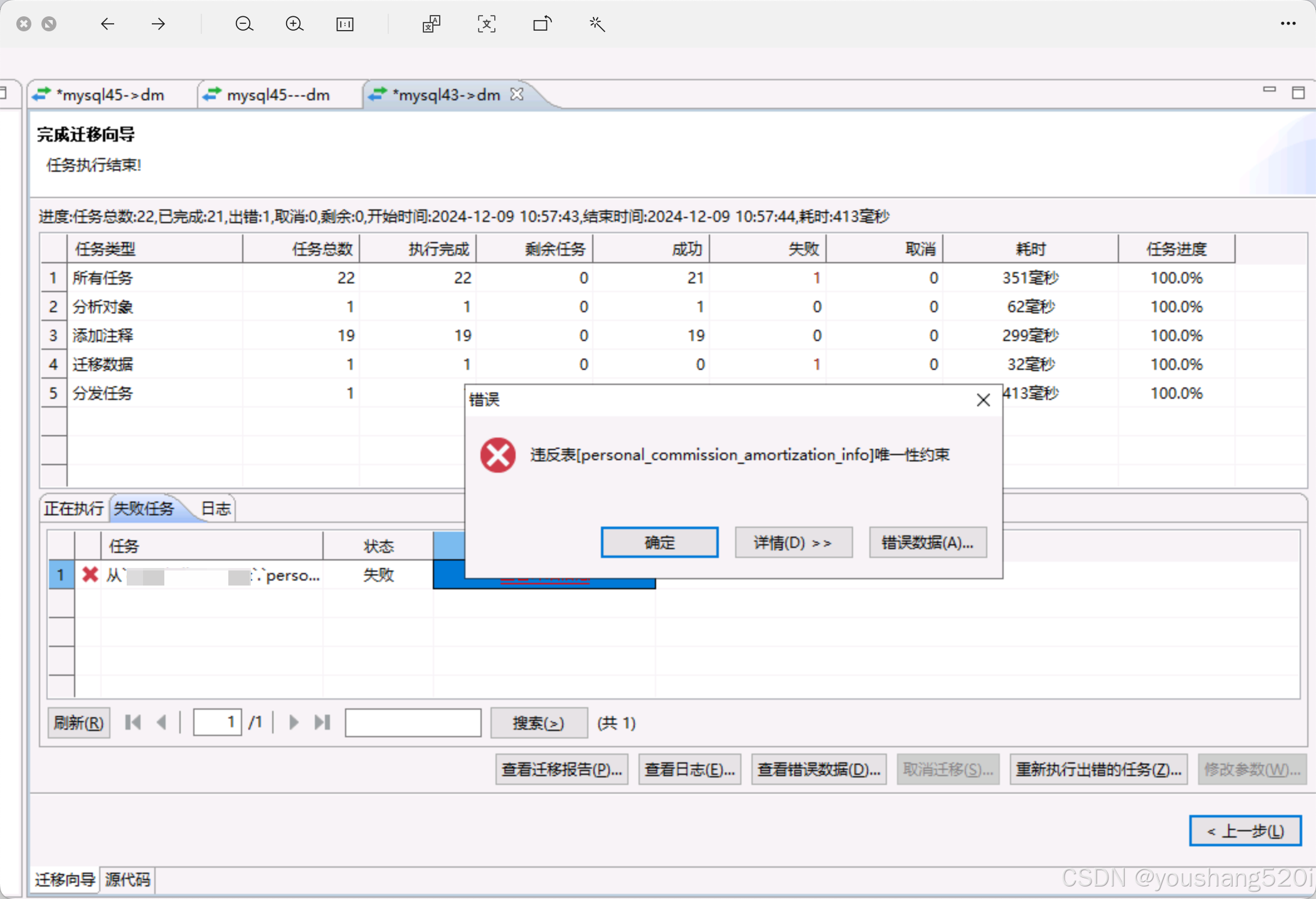The image size is (1316, 899).
Task: Click the back arrow in the viewer toolbar
Action: point(108,24)
